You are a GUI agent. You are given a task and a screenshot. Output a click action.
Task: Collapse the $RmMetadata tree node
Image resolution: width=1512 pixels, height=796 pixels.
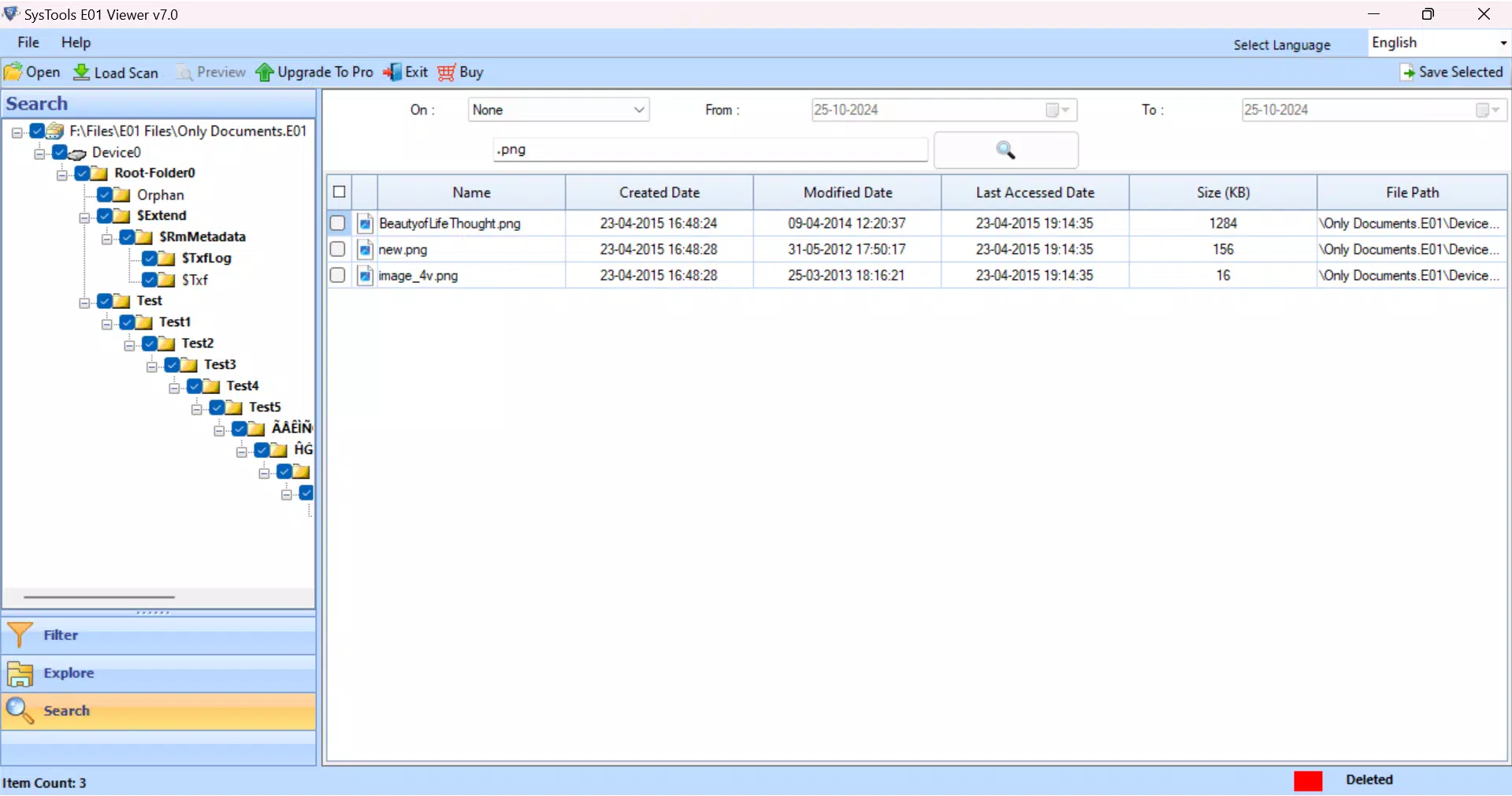(106, 238)
